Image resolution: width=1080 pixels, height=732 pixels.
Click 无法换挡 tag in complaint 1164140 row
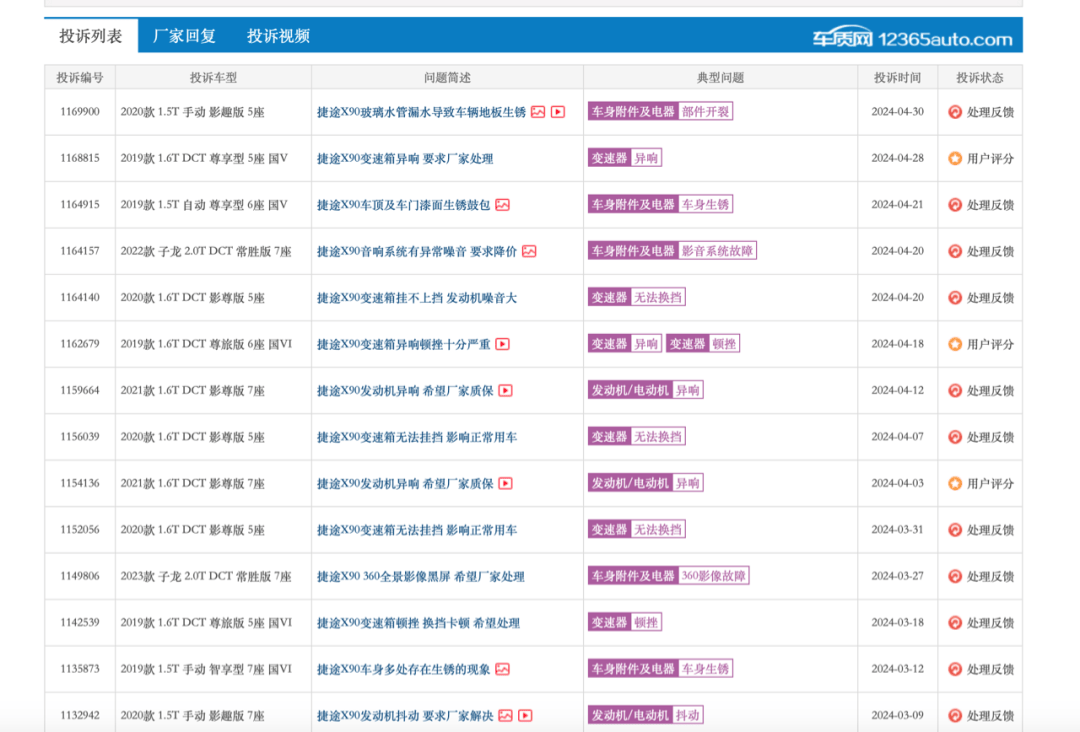pyautogui.click(x=658, y=297)
